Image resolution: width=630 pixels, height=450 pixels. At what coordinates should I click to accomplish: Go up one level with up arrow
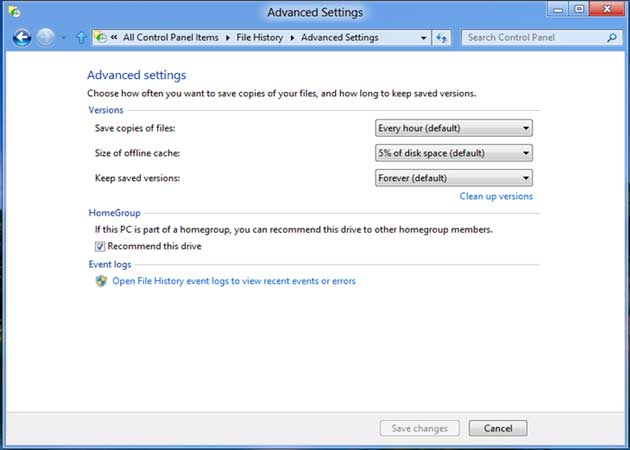pos(81,38)
